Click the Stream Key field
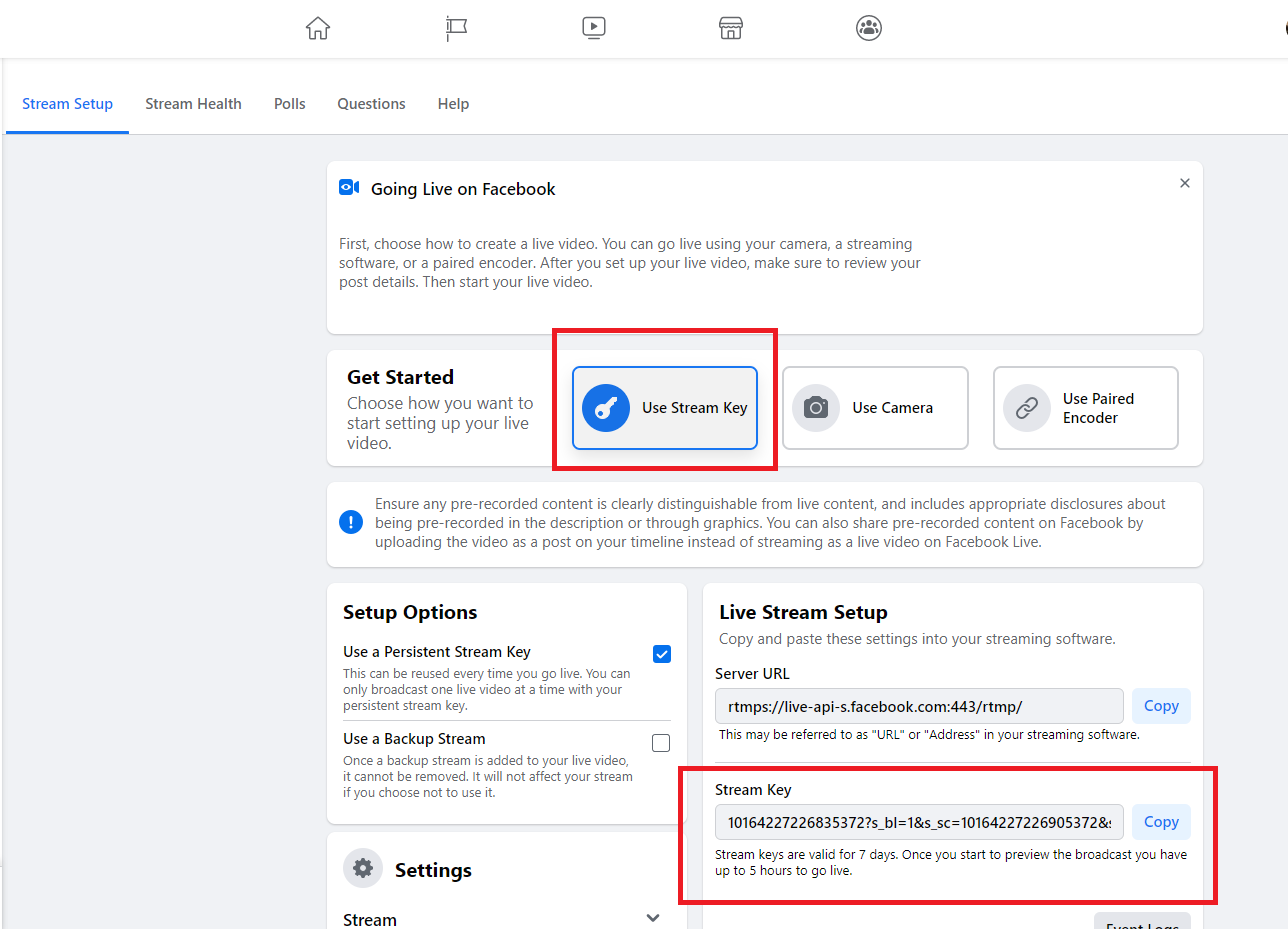The width and height of the screenshot is (1288, 929). point(919,822)
